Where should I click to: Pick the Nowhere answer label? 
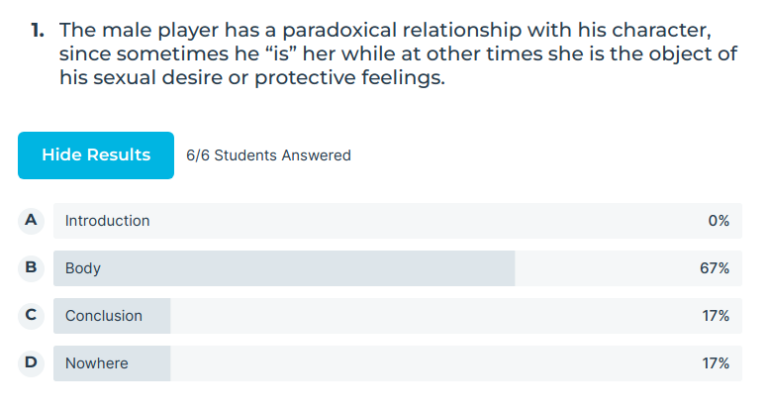coord(96,363)
